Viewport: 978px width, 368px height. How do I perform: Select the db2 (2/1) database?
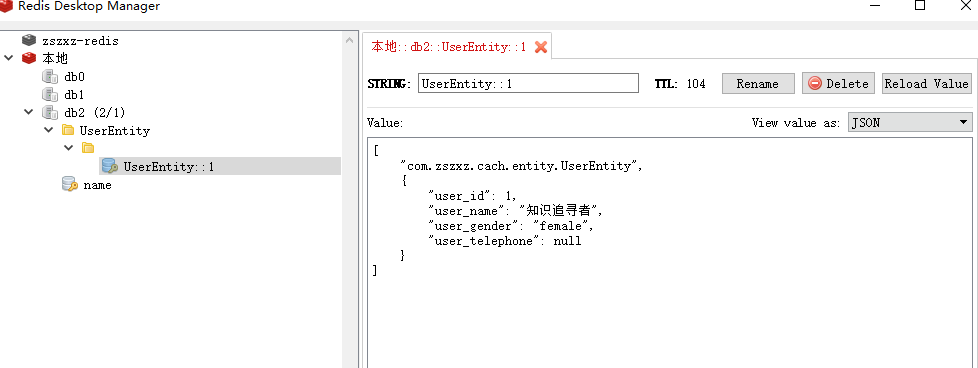[x=95, y=113]
